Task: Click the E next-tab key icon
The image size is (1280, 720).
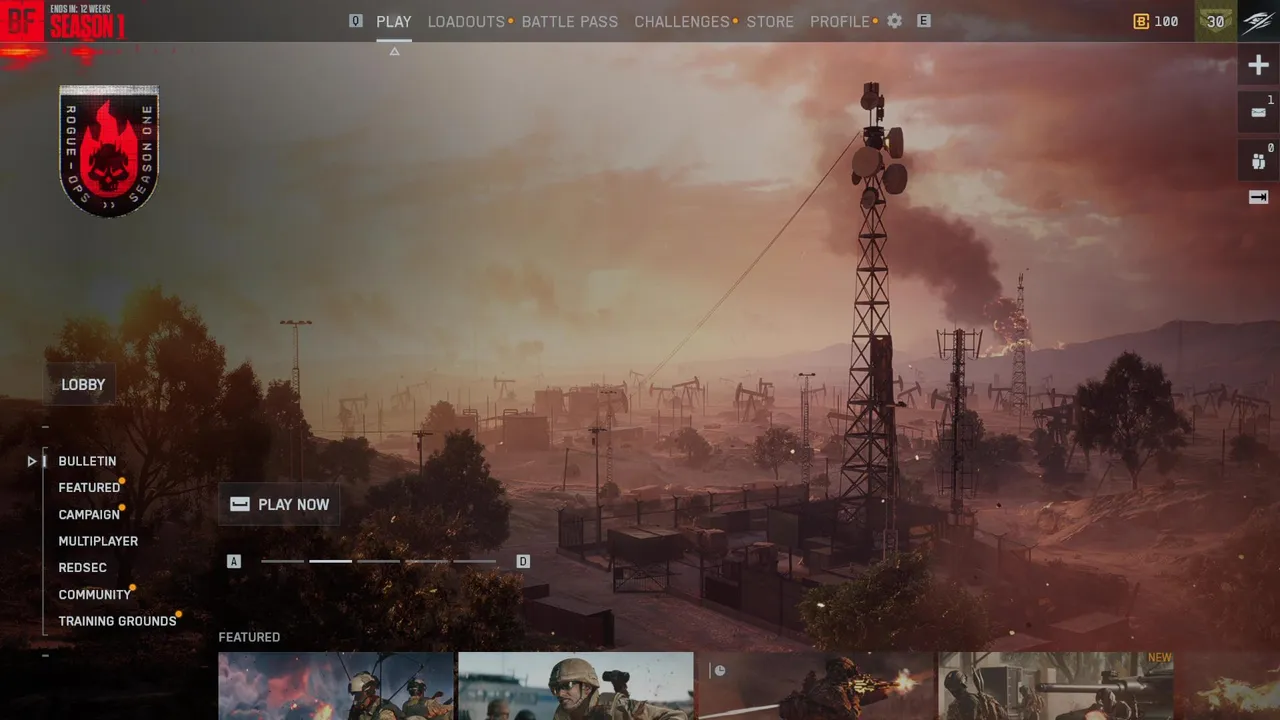Action: point(924,21)
